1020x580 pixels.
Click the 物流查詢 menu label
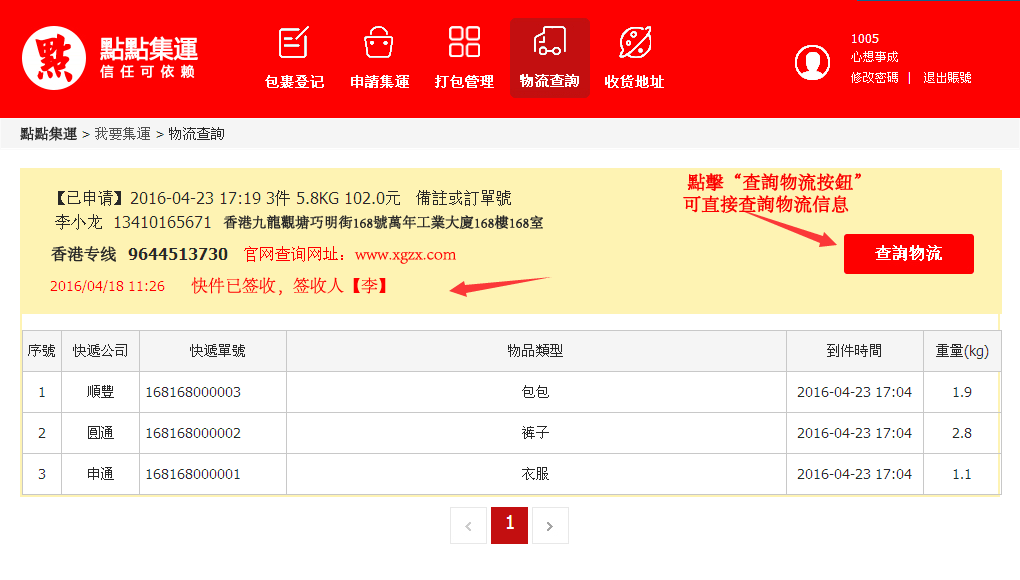click(x=550, y=81)
